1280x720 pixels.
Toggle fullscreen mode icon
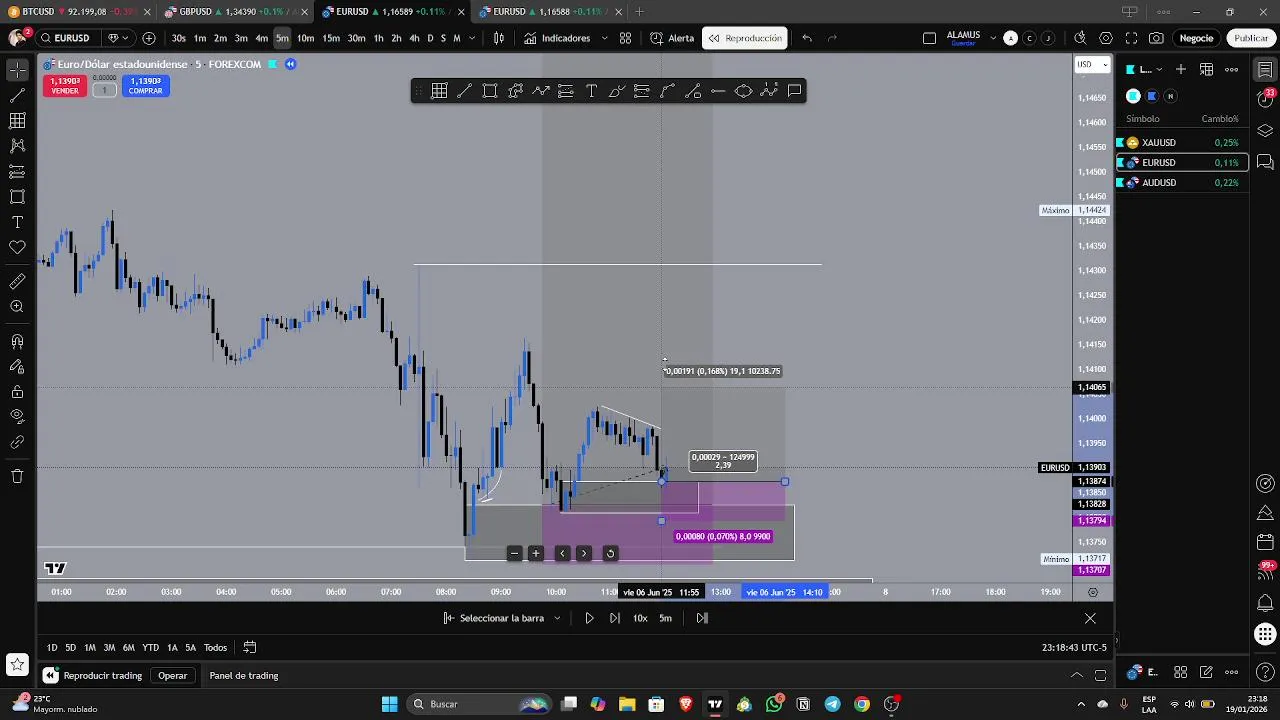click(x=1131, y=38)
